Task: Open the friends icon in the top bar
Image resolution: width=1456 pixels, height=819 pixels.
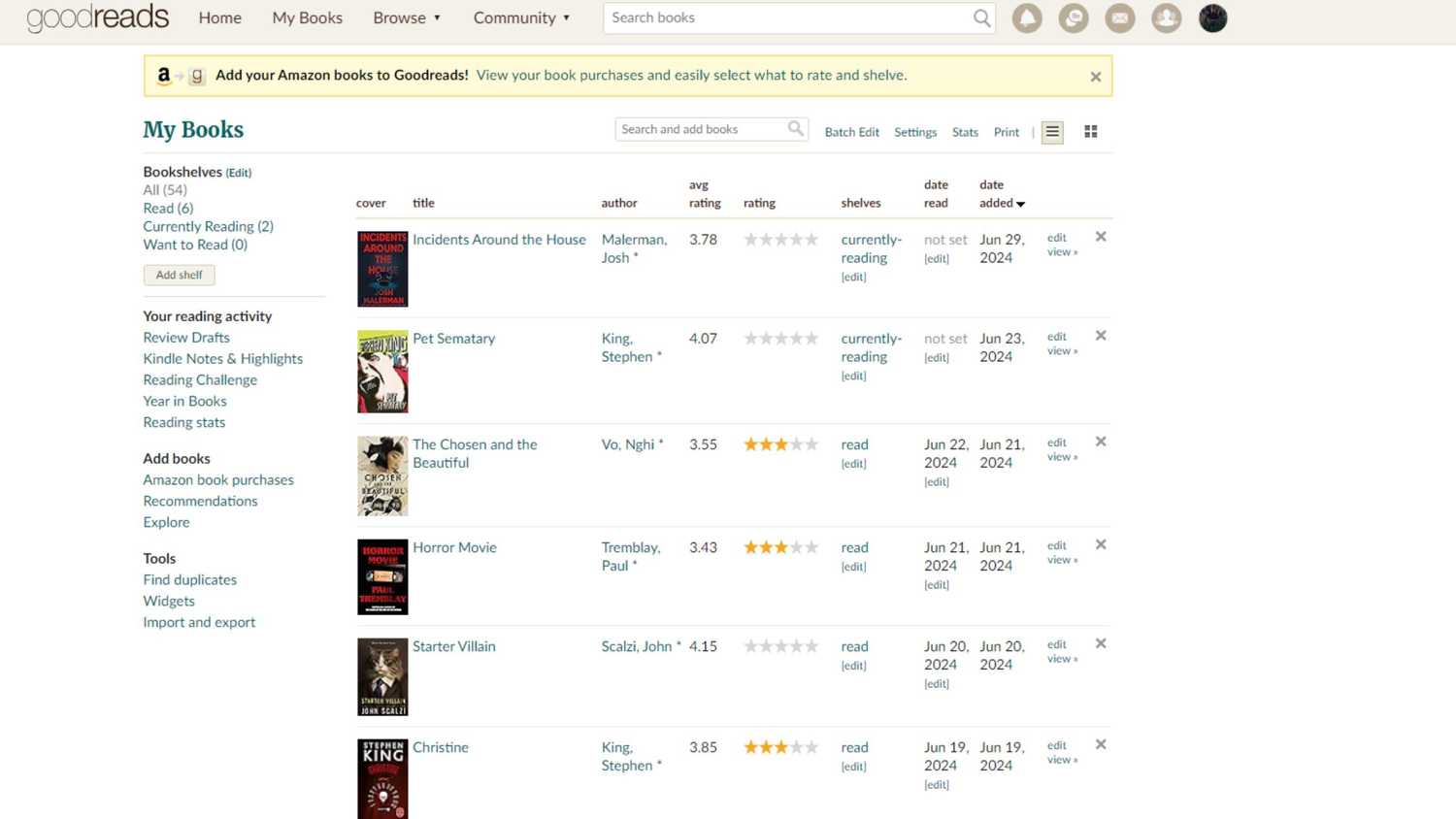Action: pyautogui.click(x=1167, y=17)
